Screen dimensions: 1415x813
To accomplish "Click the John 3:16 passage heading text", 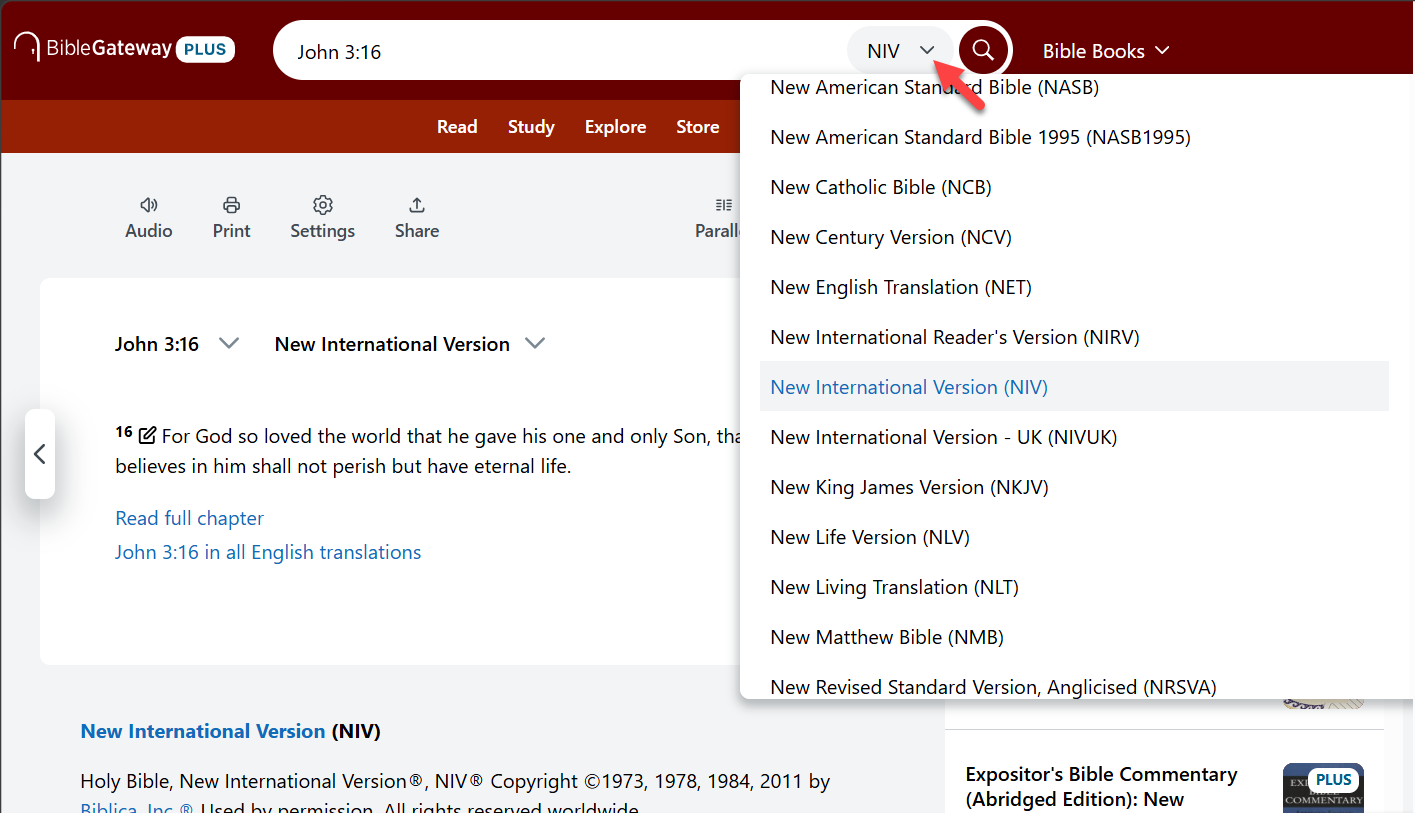I will 157,344.
